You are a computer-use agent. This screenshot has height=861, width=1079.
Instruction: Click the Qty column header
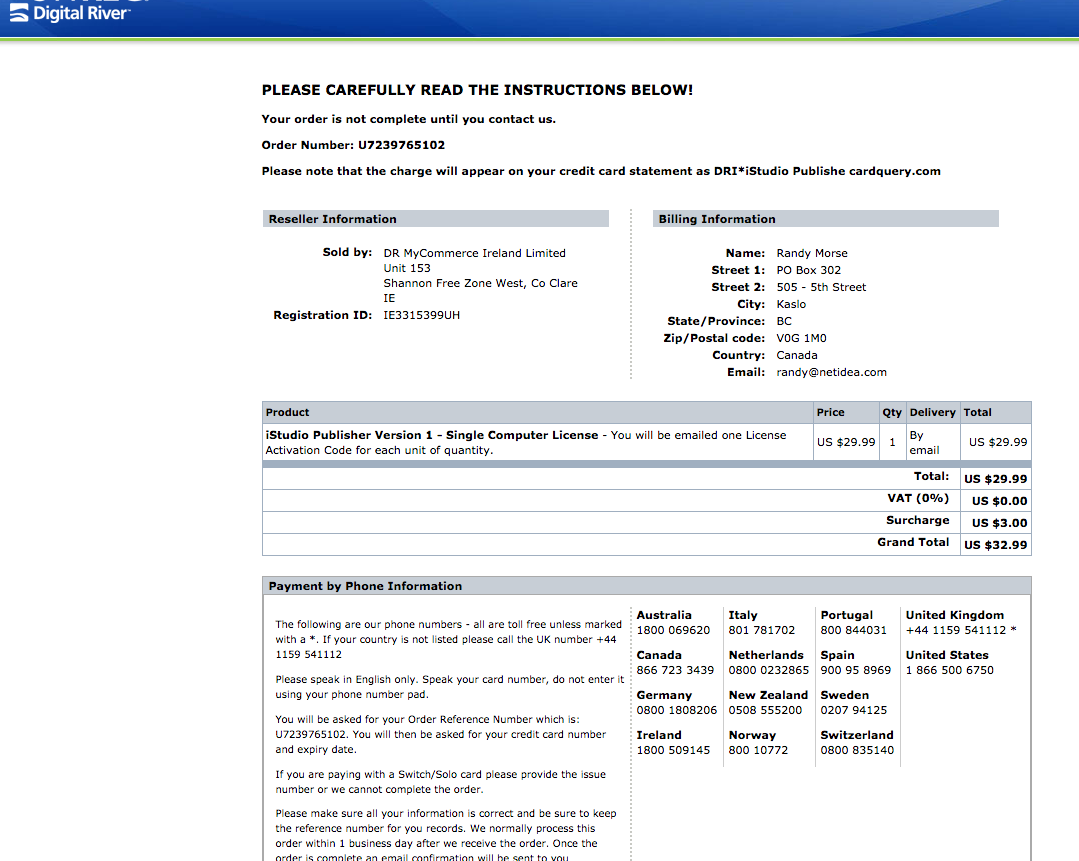click(892, 412)
